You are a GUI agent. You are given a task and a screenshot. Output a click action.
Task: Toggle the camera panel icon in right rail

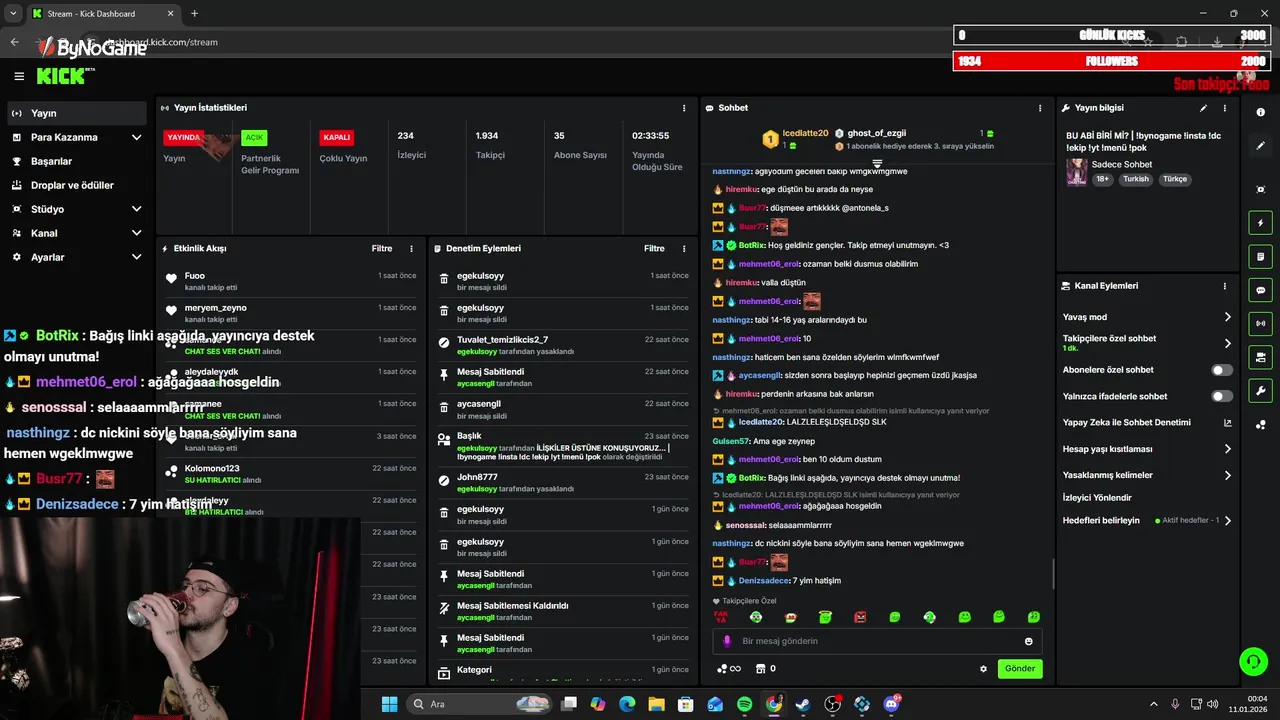(x=1261, y=357)
